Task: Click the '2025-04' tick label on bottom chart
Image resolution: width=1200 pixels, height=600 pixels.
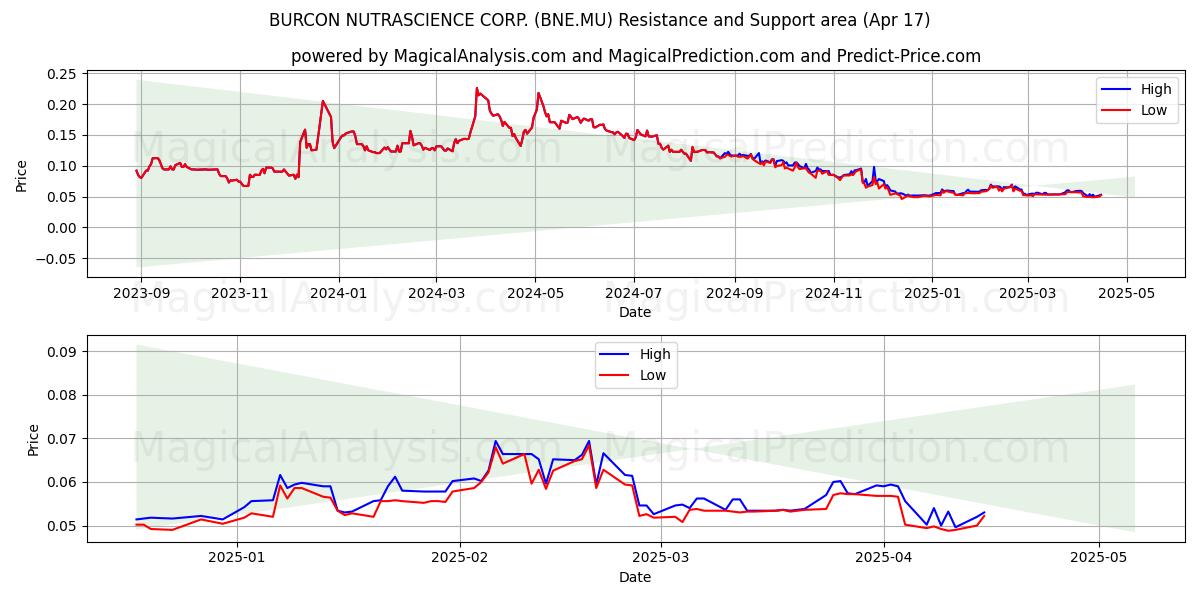Action: [884, 560]
